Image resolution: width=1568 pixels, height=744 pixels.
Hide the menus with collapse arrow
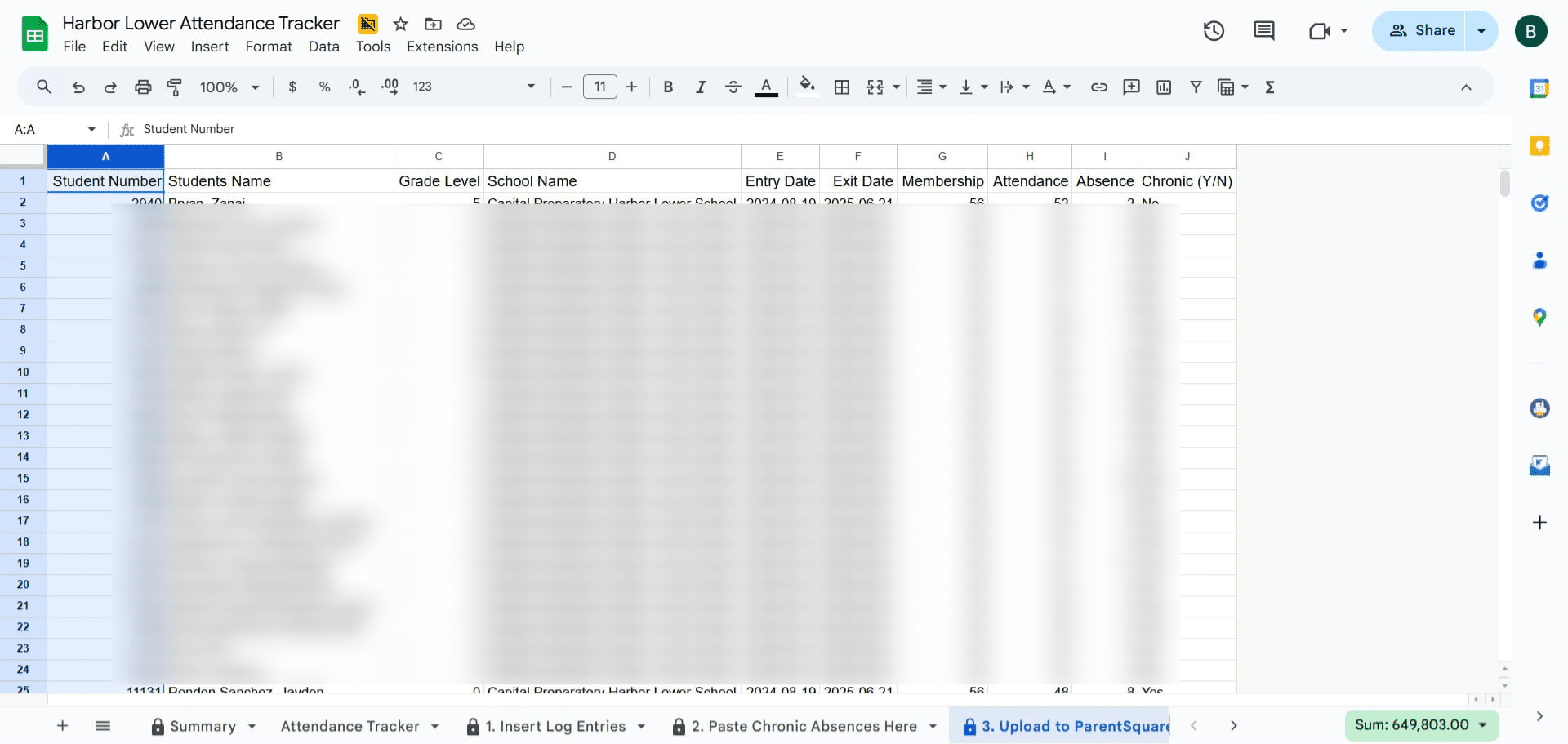1466,87
